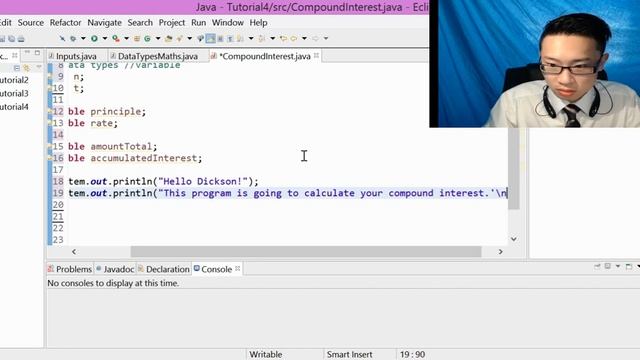Open the Search menu
640x360 pixels.
(x=140, y=22)
